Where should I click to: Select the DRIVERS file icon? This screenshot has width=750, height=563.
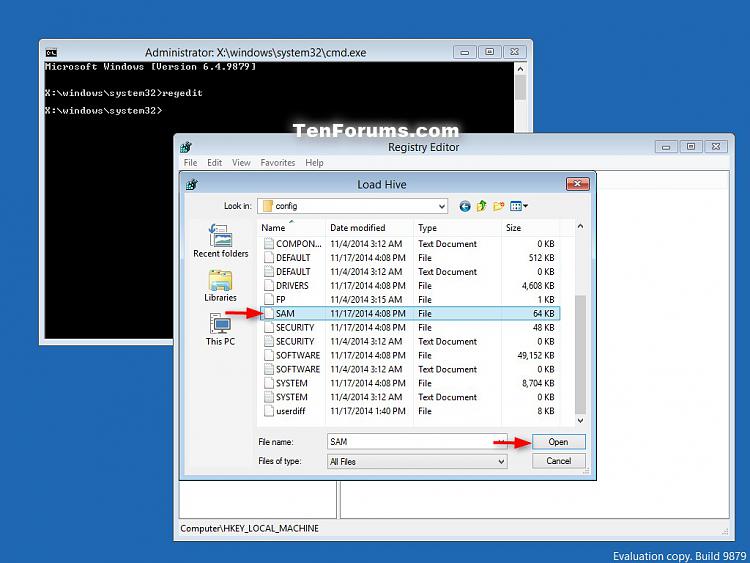(x=269, y=286)
